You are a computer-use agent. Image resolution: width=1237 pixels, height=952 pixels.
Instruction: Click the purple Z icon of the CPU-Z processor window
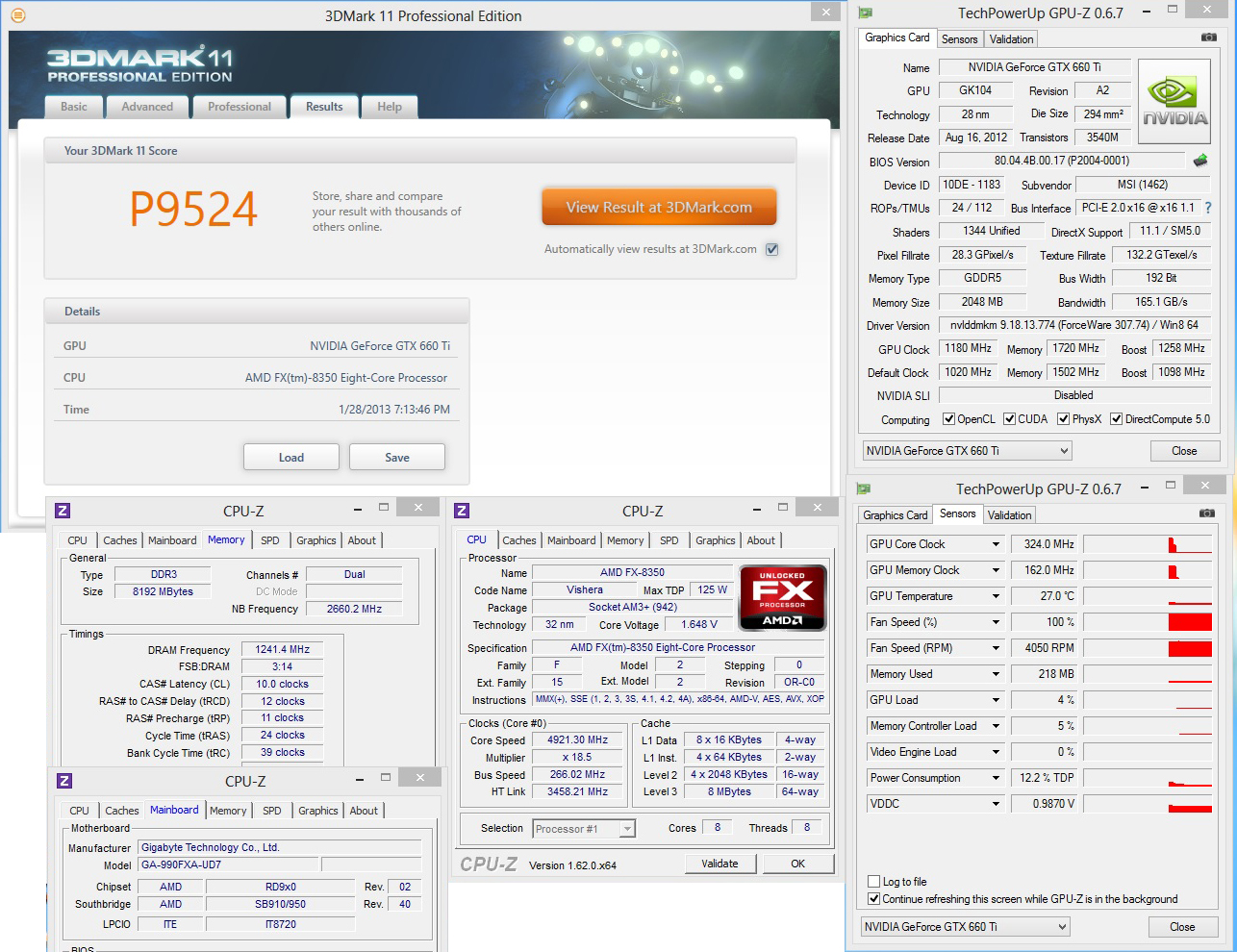(x=462, y=511)
